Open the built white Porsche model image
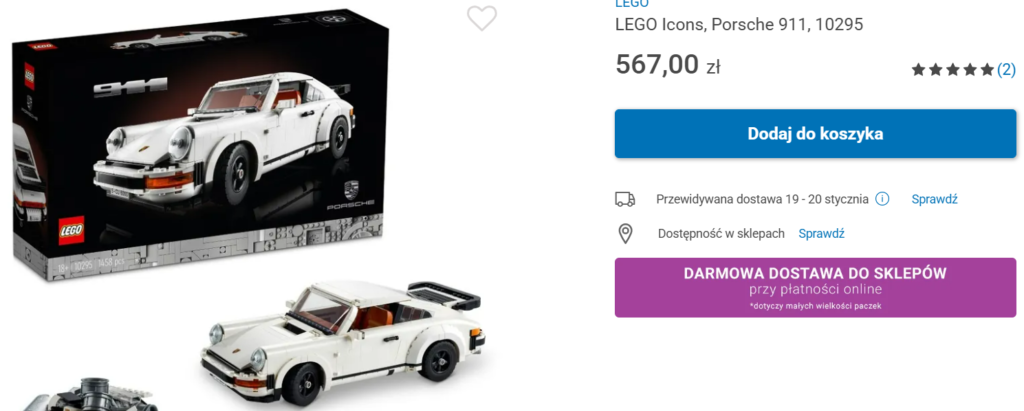The width and height of the screenshot is (1024, 411). point(341,340)
